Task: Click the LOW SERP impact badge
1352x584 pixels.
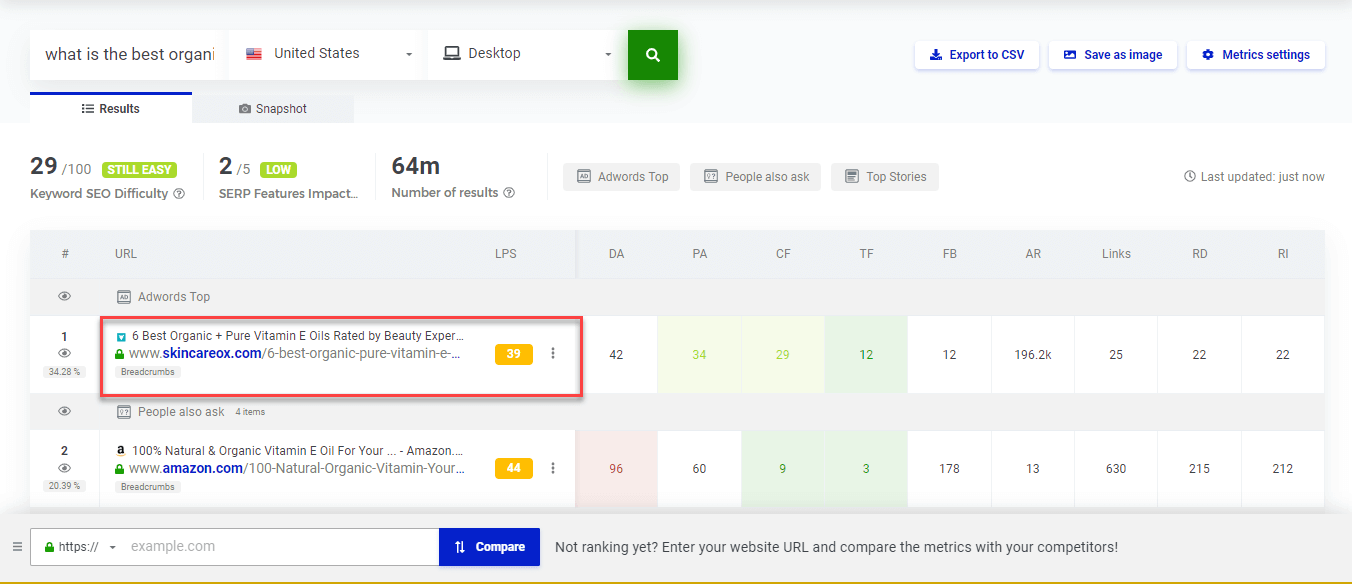Action: click(x=279, y=170)
